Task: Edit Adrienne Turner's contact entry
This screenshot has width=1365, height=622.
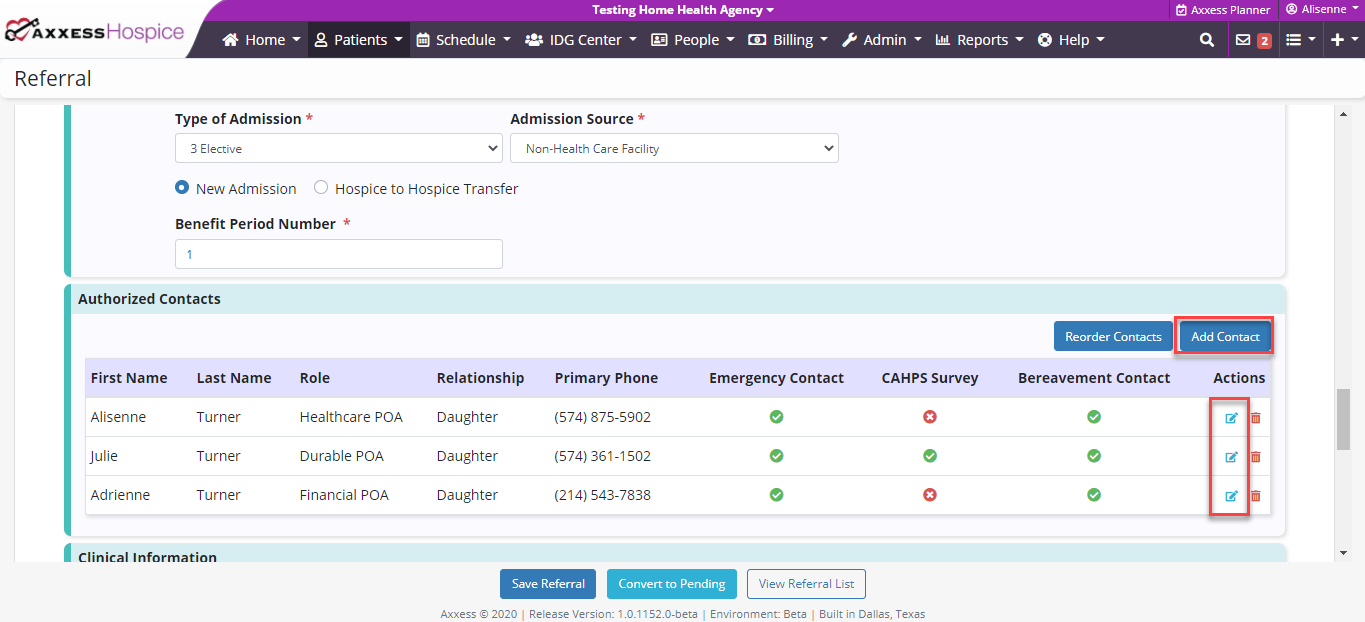Action: pos(1231,496)
